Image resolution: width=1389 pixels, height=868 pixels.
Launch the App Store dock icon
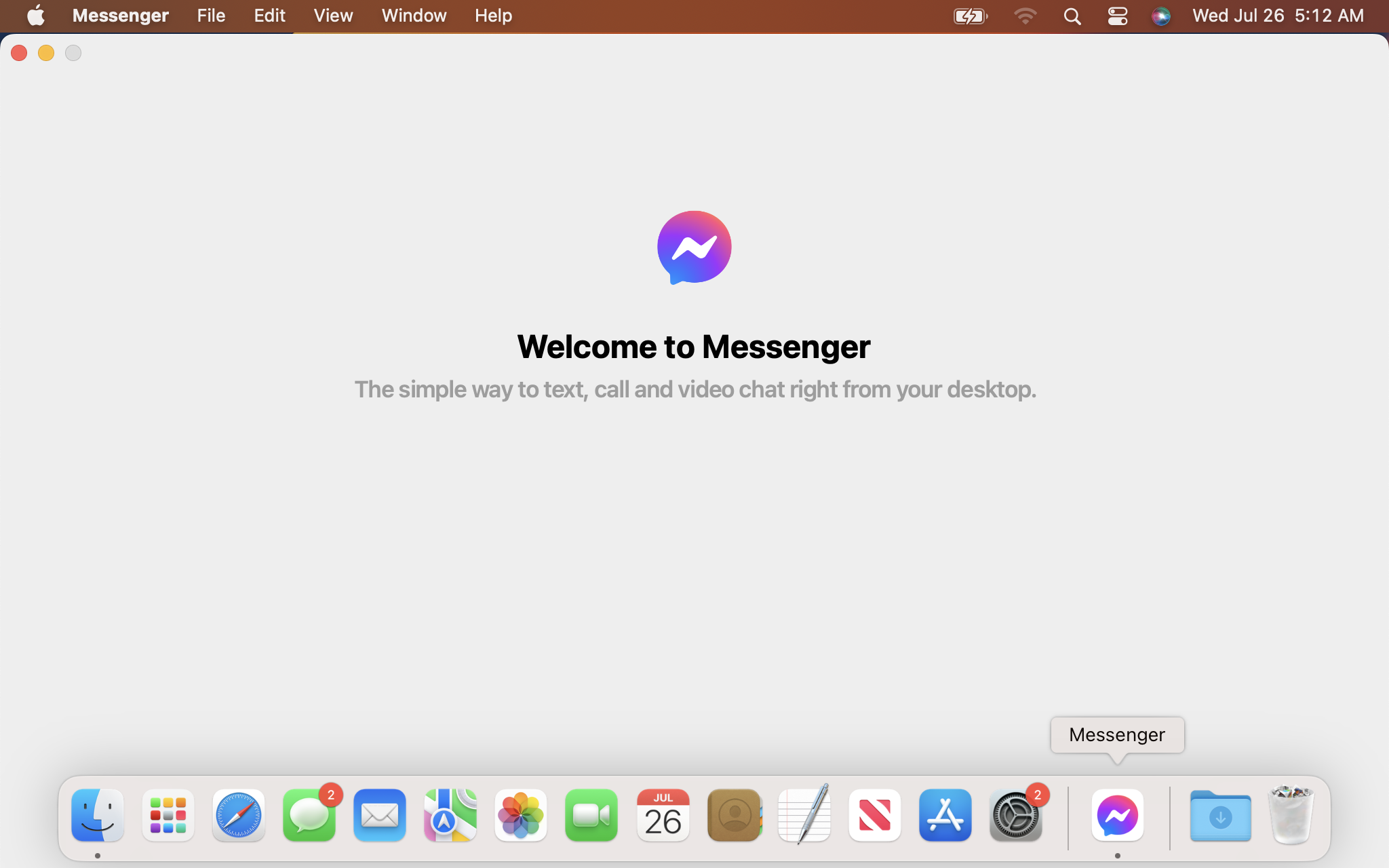945,816
